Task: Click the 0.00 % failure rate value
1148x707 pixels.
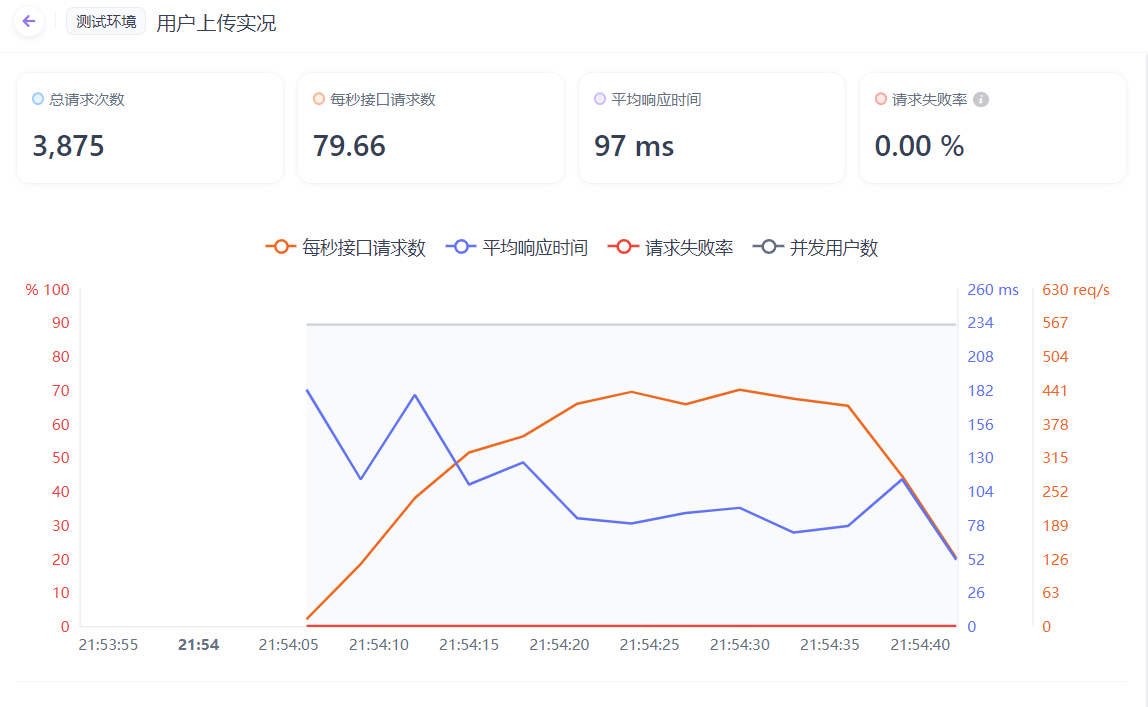Action: [x=919, y=146]
